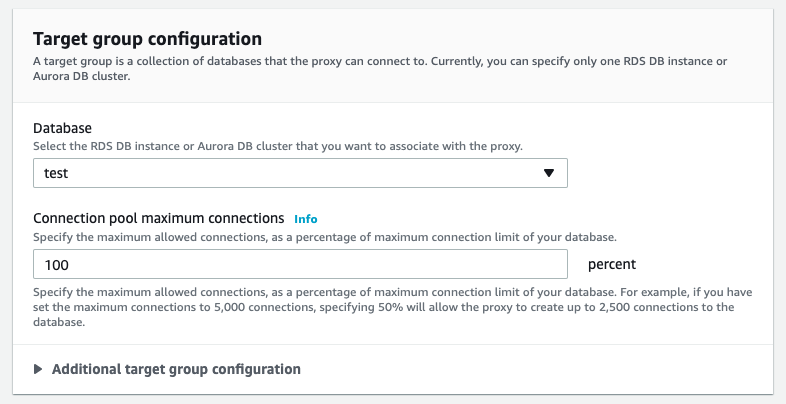Image resolution: width=786 pixels, height=404 pixels.
Task: Expand Additional target group configuration triangle
Action: (x=38, y=369)
